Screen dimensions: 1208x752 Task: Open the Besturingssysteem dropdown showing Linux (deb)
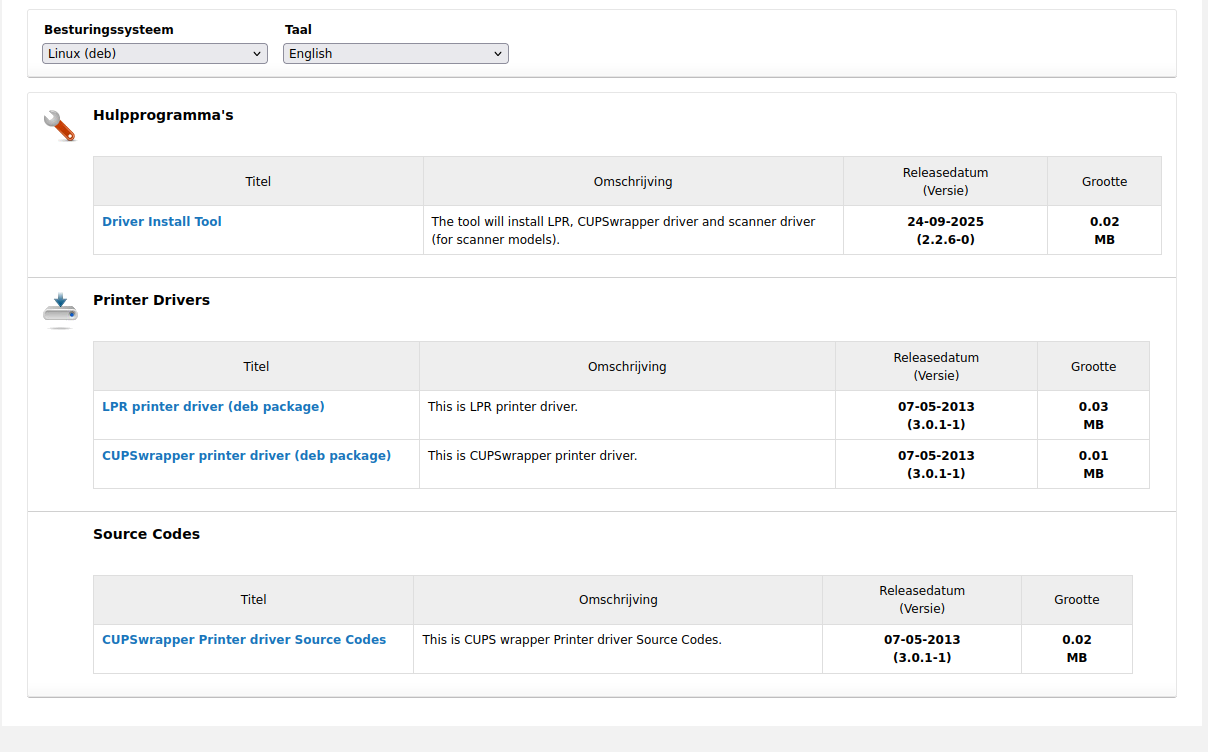tap(155, 54)
